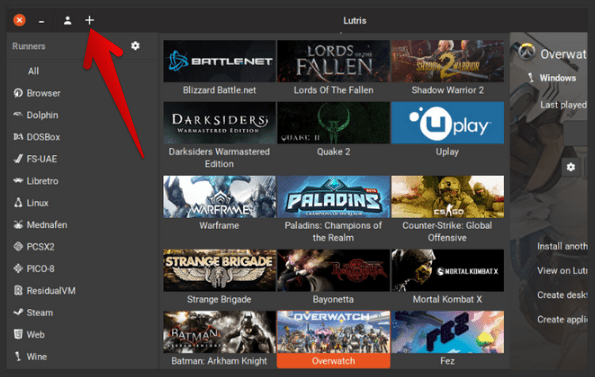Click the PCSX2 runner icon

click(x=18, y=247)
